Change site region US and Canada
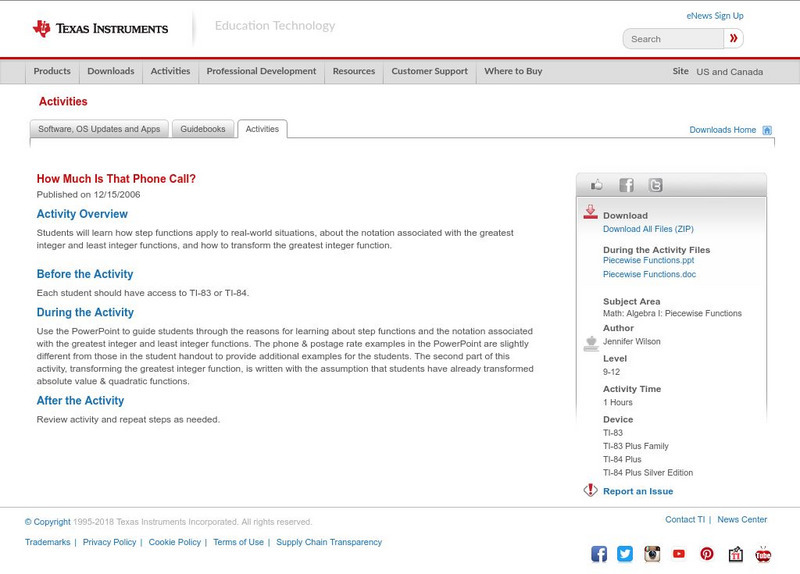 [730, 72]
